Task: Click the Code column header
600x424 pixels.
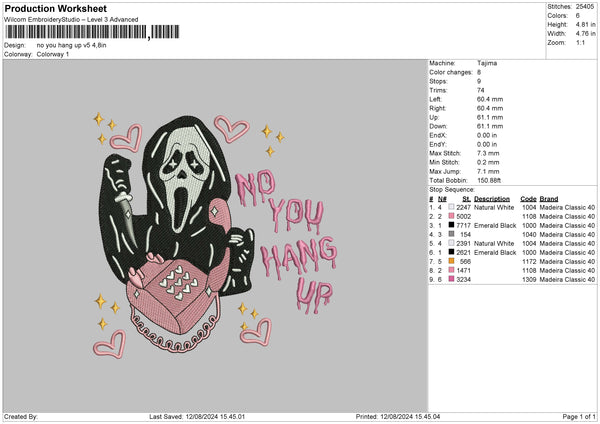Action: 529,198
